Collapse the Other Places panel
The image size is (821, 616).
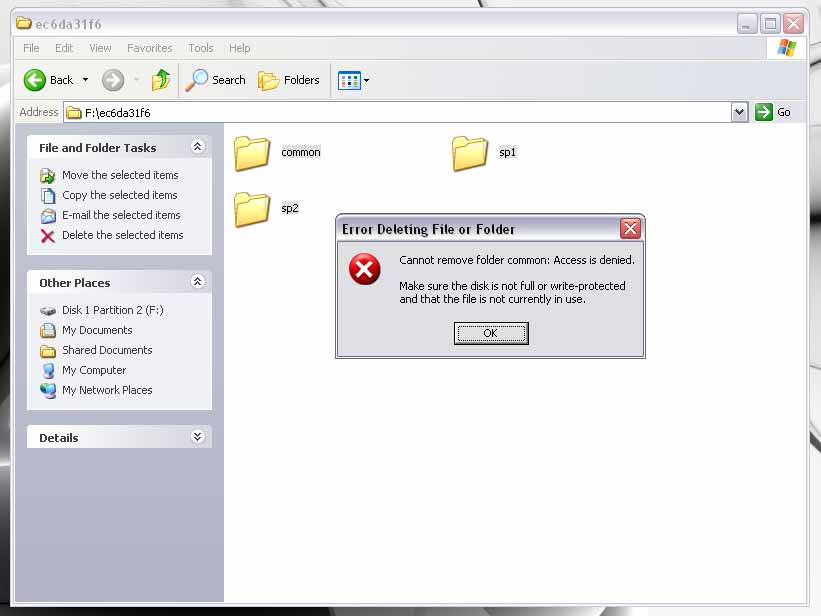pos(197,282)
